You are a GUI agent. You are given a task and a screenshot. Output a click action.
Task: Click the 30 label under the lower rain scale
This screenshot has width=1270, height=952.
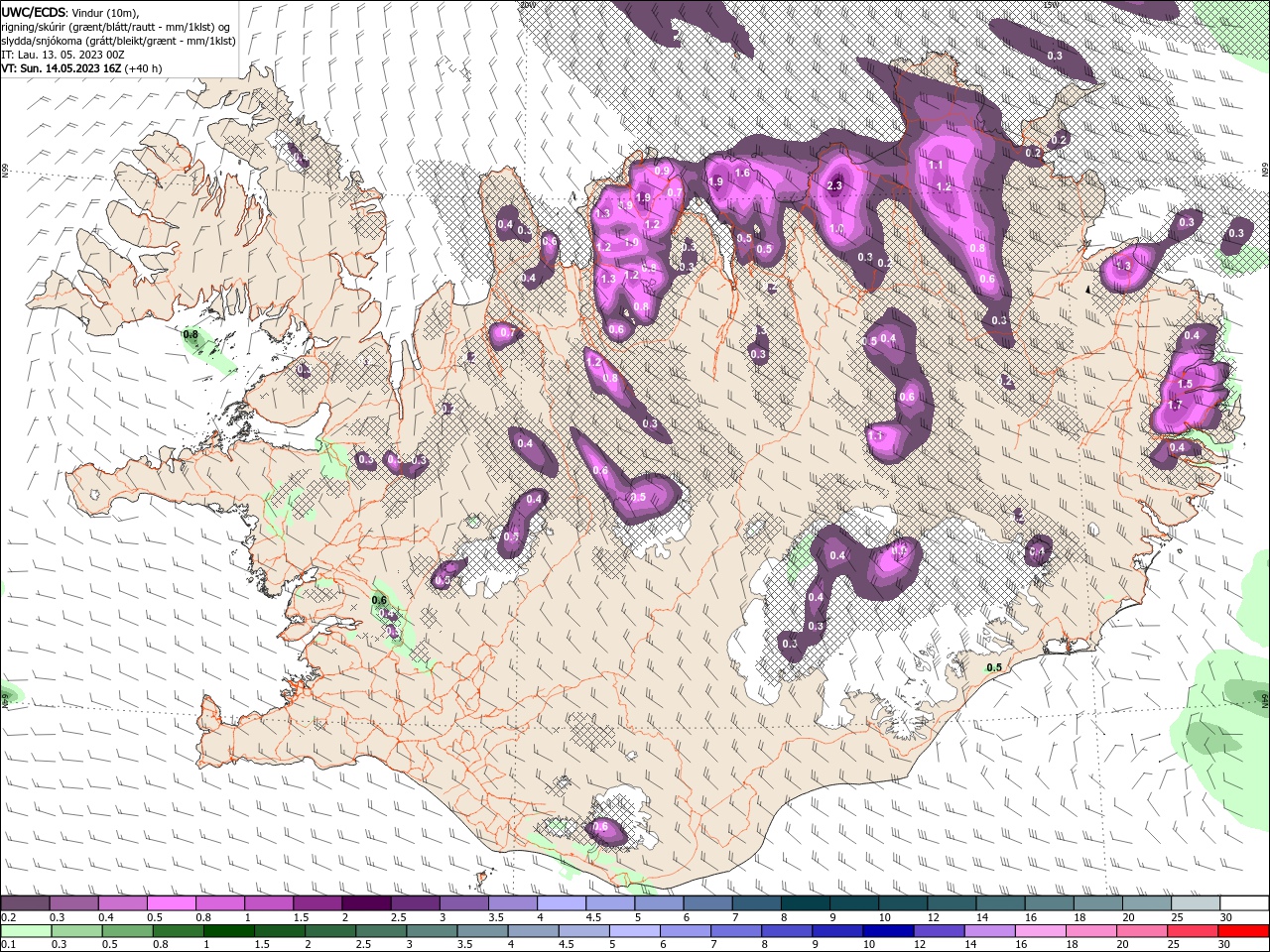point(1224,945)
